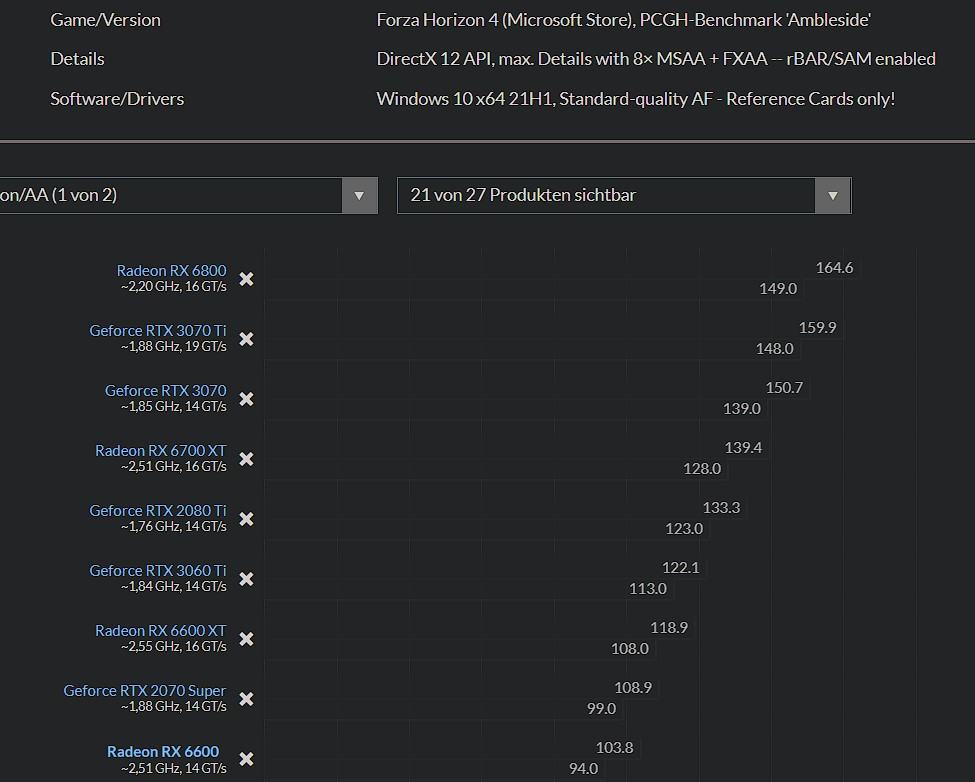Open the resolution/AA (1 von 2) dropdown

click(188, 195)
